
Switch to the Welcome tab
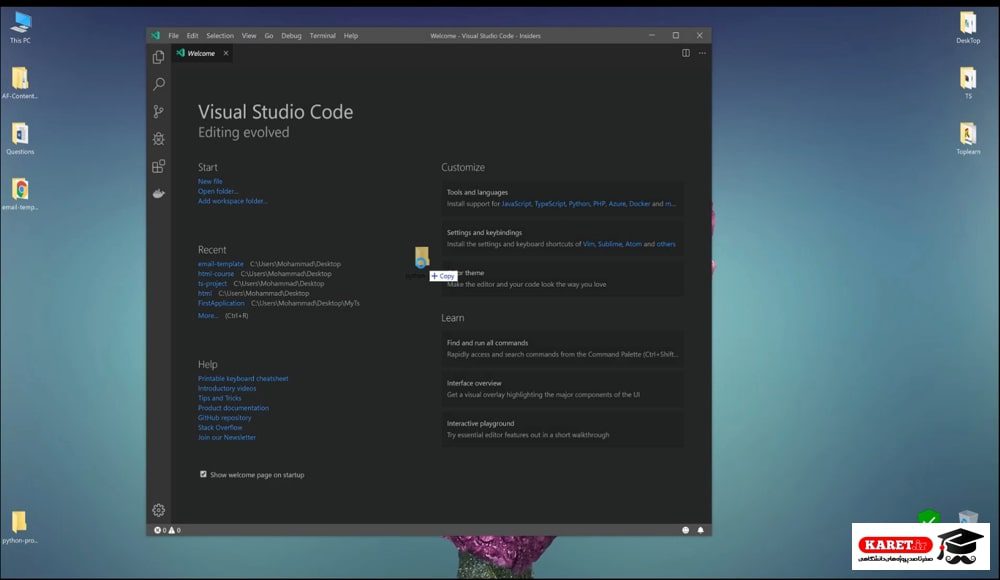[x=201, y=53]
